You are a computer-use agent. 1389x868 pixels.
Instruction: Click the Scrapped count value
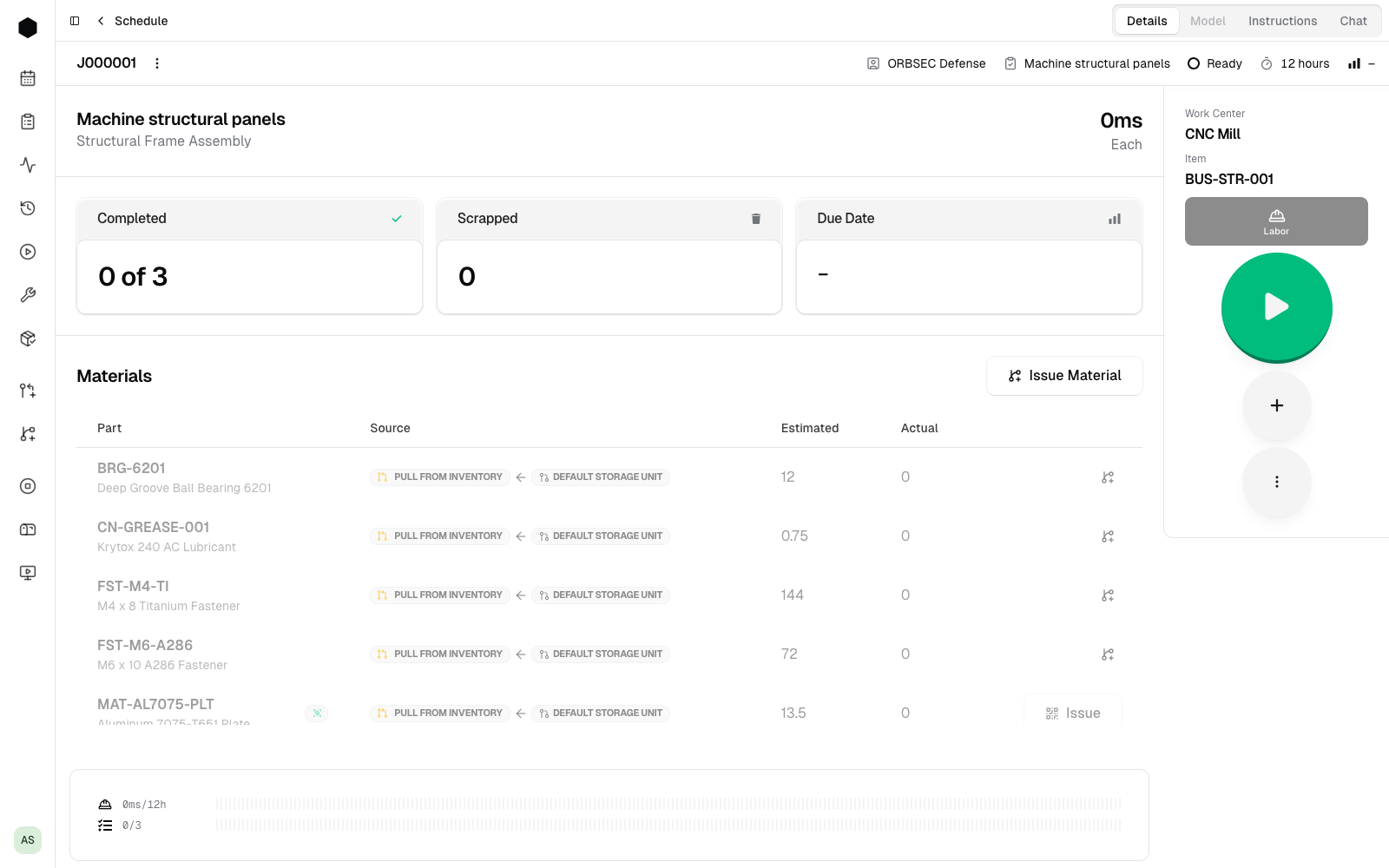tap(467, 277)
